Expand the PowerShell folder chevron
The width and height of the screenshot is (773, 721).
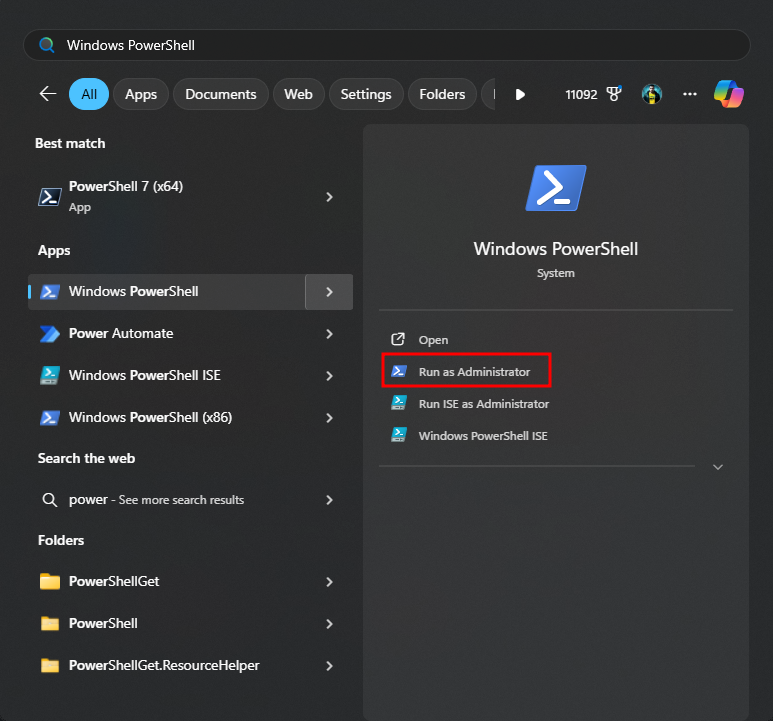click(x=329, y=624)
